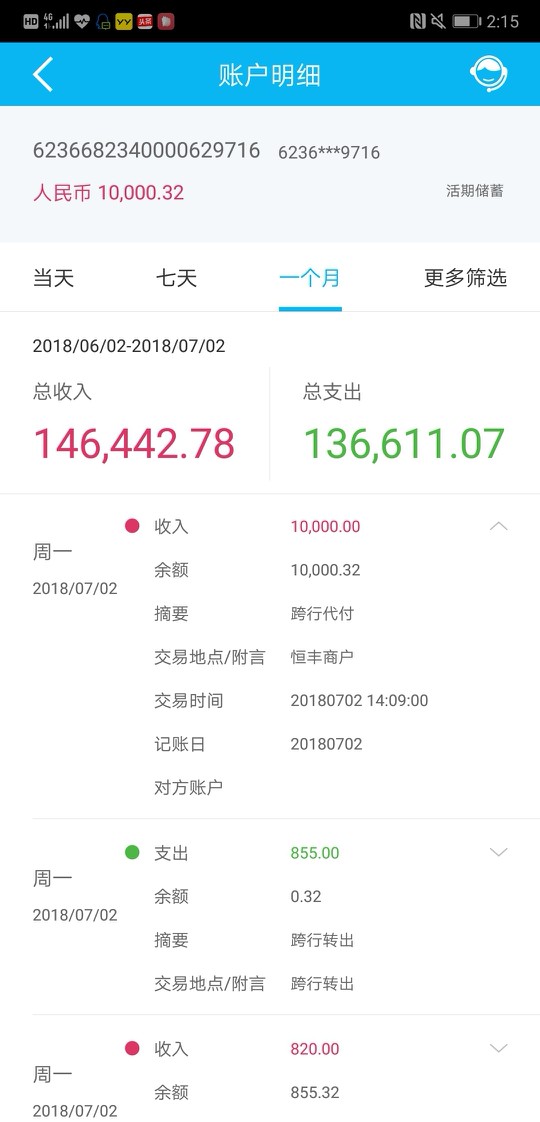Select the 一个月 tab

click(310, 278)
